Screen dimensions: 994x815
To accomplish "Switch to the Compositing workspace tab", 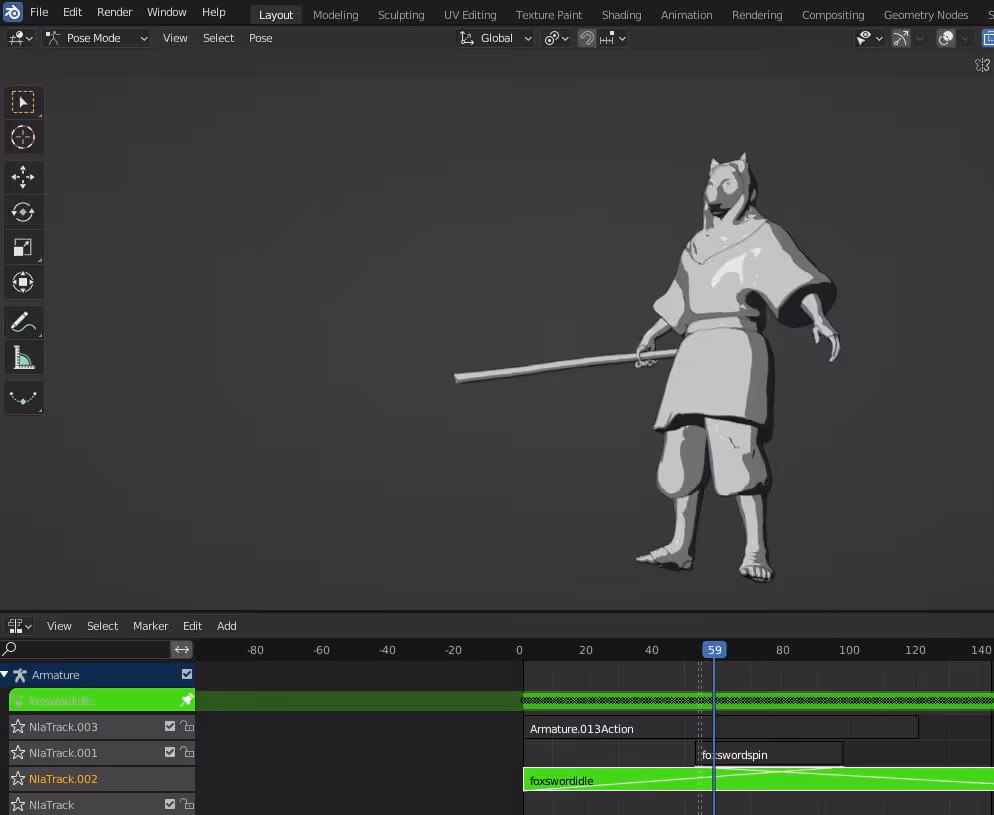I will (833, 15).
